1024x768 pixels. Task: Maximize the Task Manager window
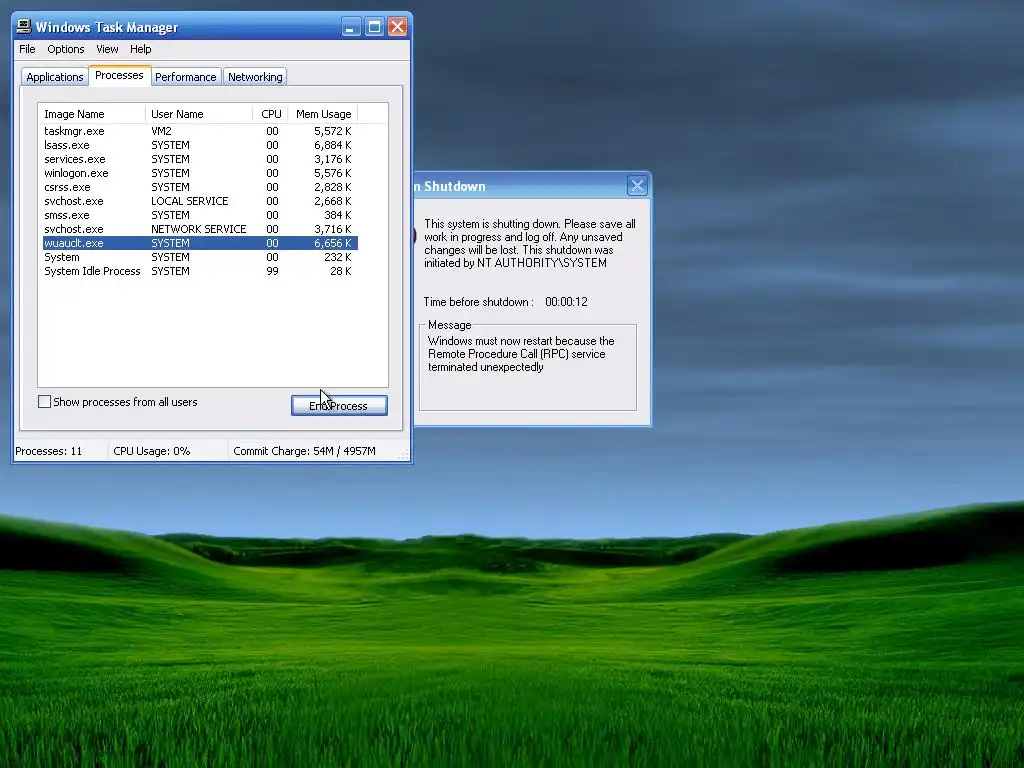[374, 27]
